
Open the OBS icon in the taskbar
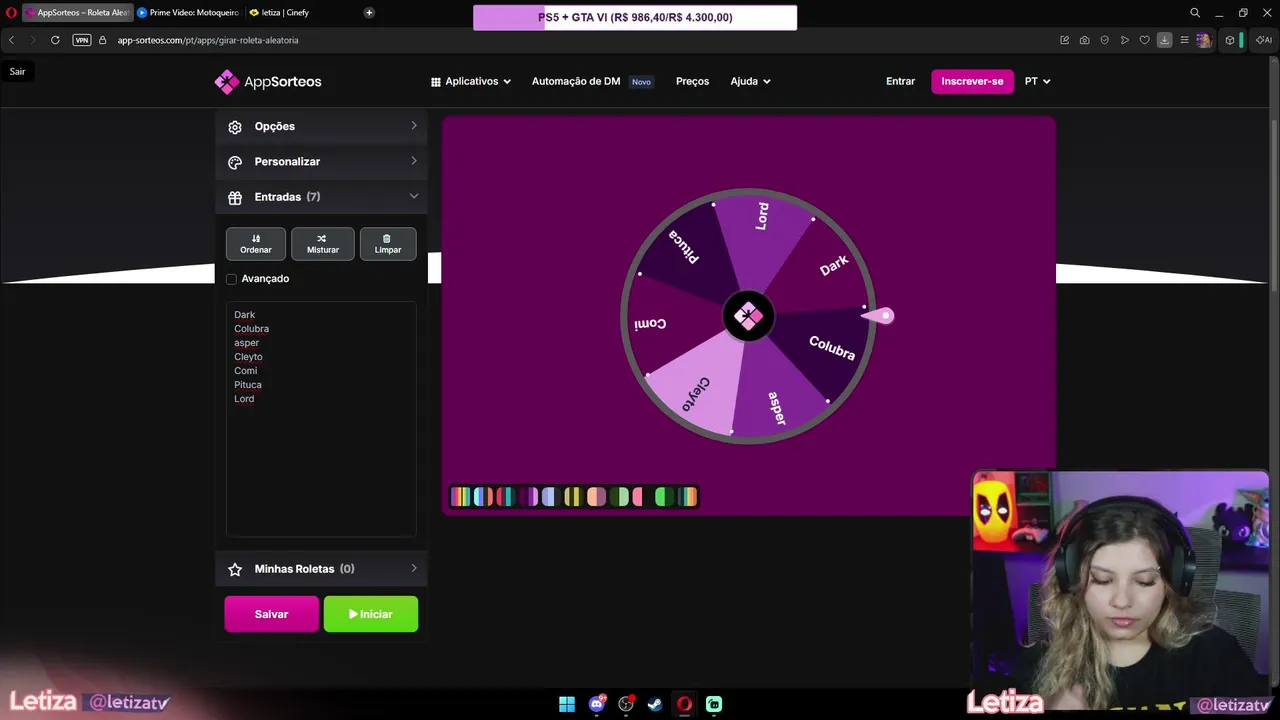click(626, 704)
